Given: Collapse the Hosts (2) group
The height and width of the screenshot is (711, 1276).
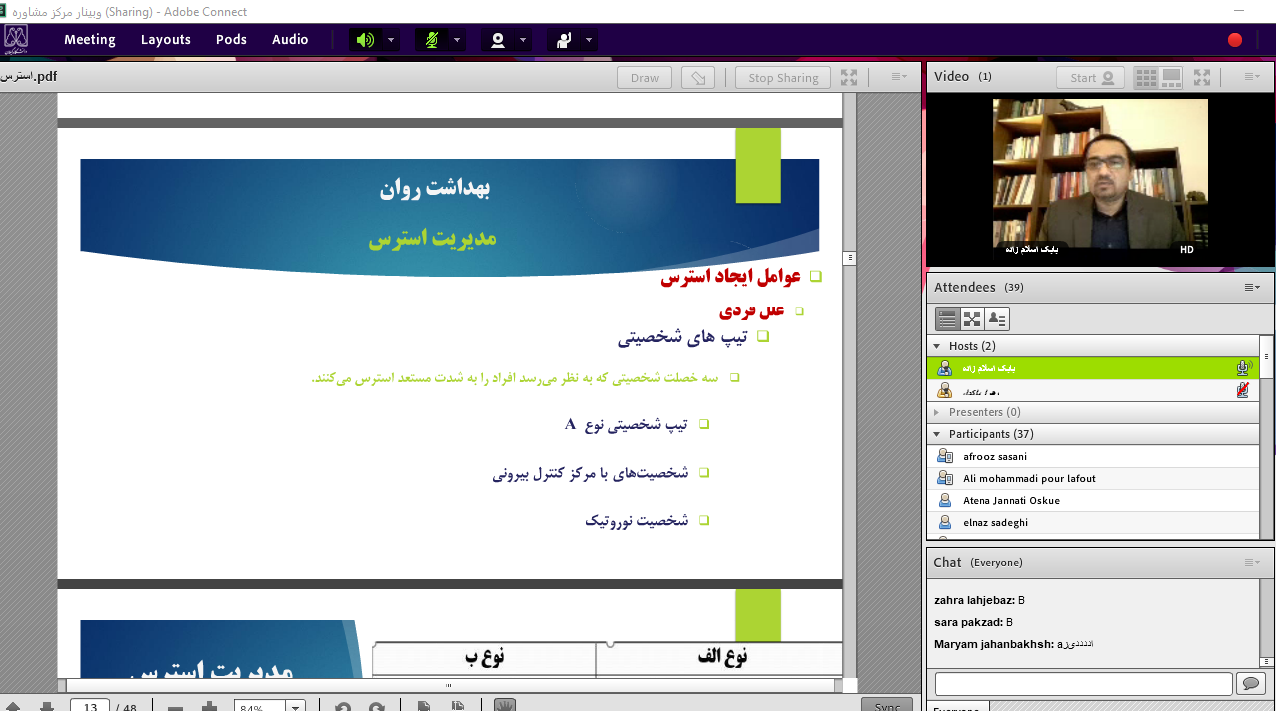Looking at the screenshot, I should click(x=937, y=346).
